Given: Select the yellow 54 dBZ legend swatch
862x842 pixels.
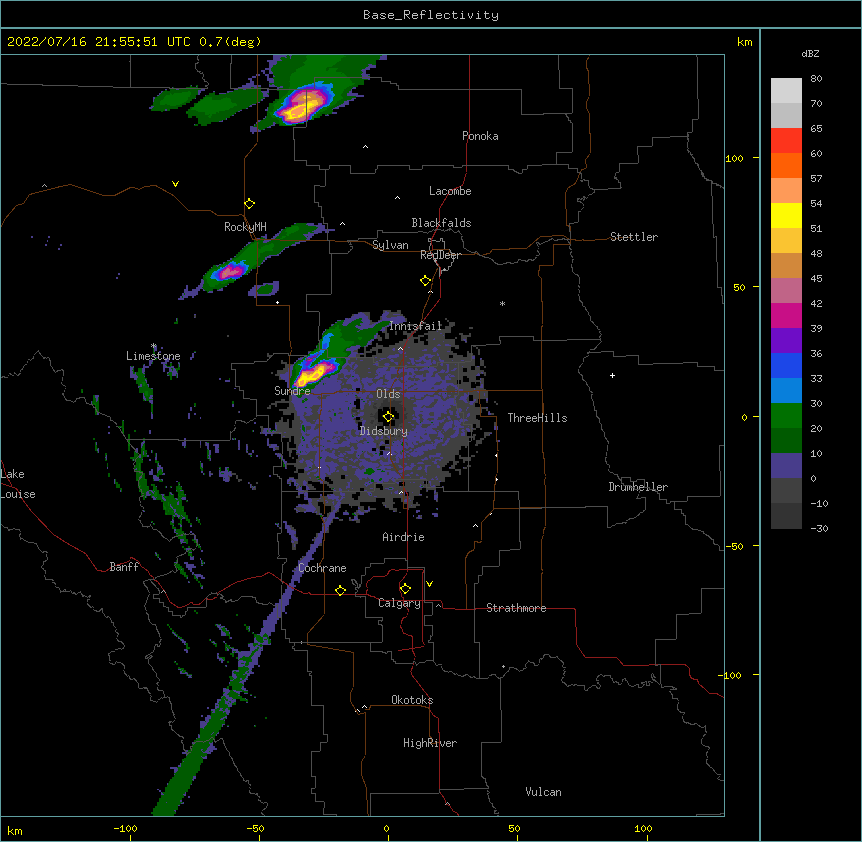Looking at the screenshot, I should [786, 215].
